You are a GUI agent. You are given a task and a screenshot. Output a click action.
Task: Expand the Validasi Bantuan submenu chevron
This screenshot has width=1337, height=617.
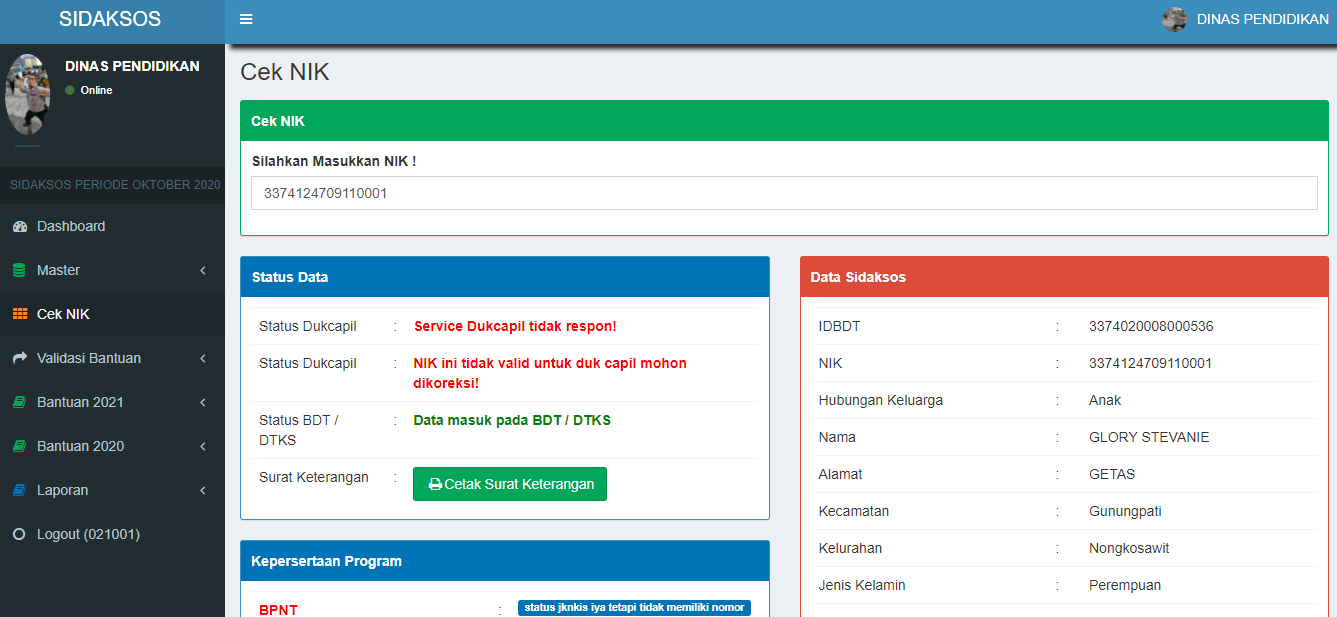[x=203, y=358]
